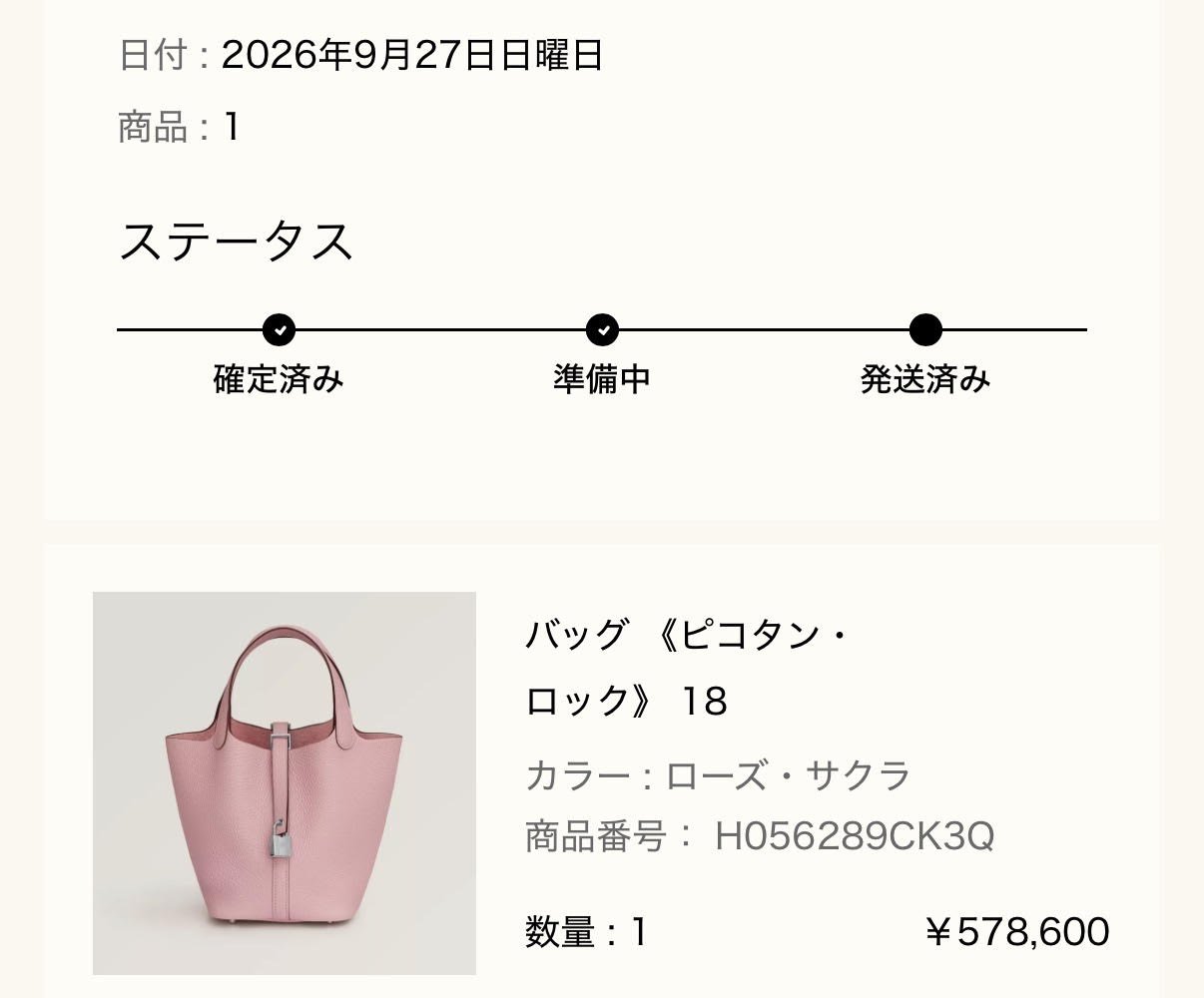Click the ステータス section heading
Viewport: 1204px width, 998px height.
tap(237, 242)
